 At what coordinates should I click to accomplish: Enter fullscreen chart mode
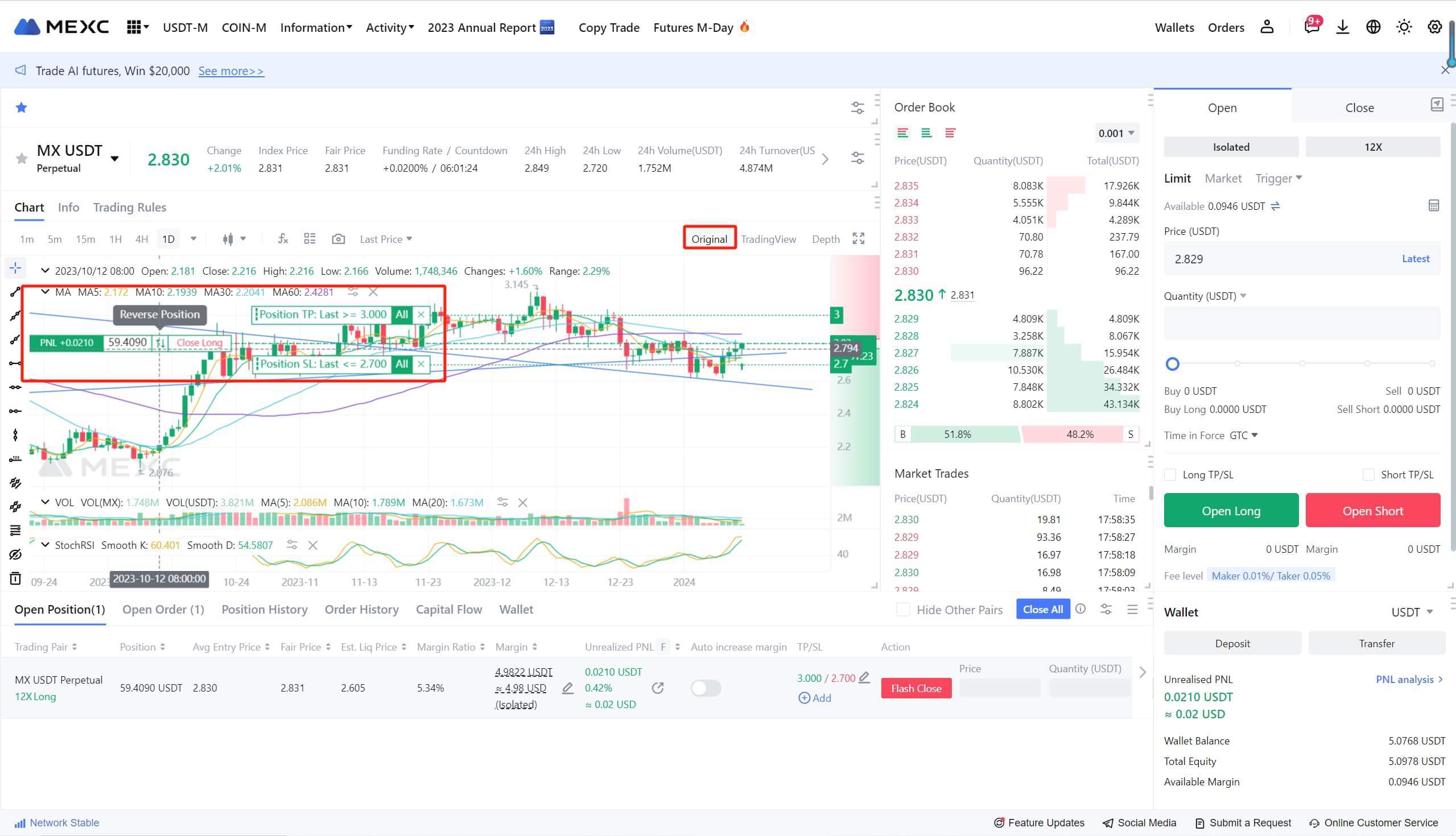[x=858, y=239]
